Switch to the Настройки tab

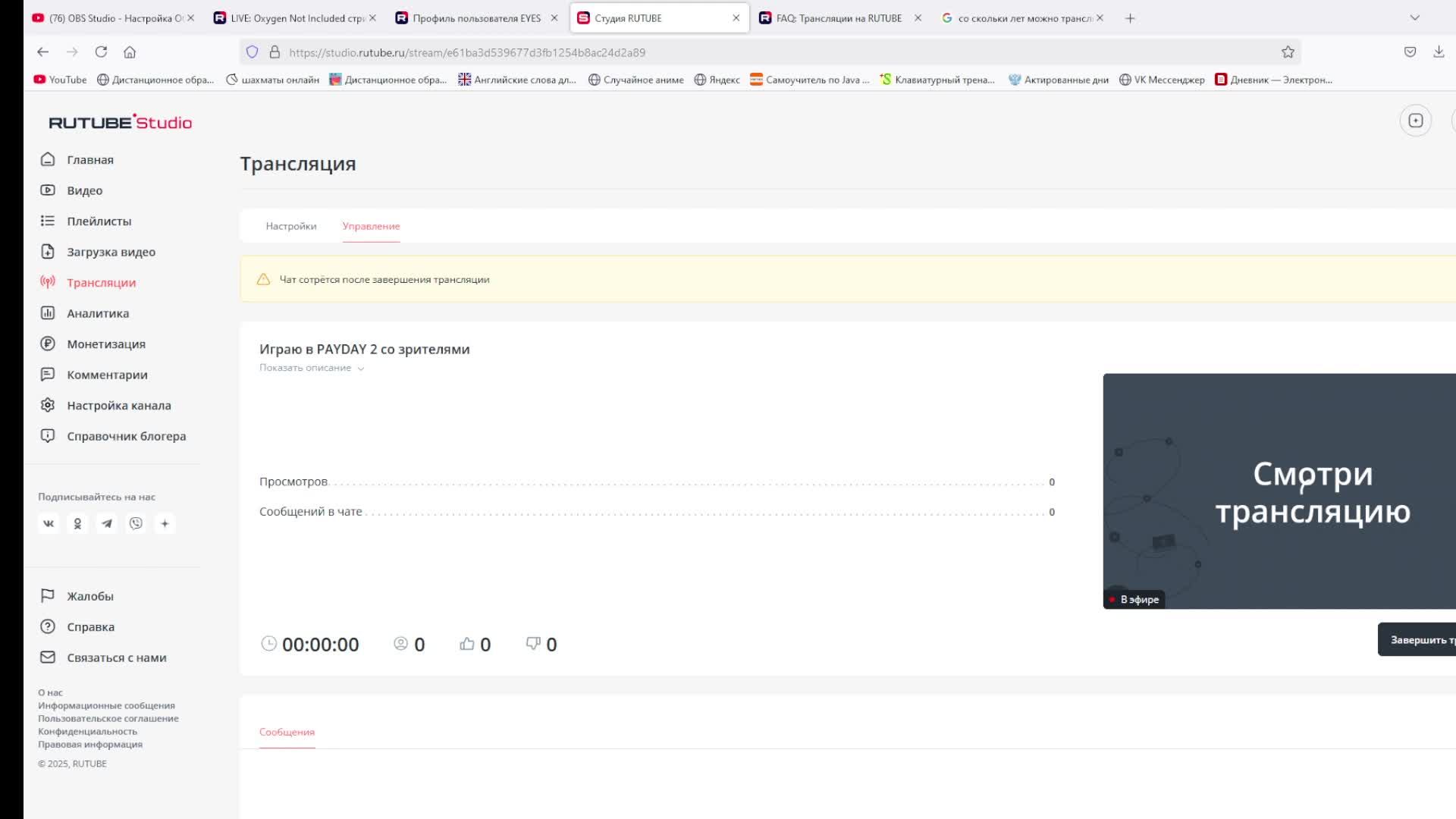pos(291,226)
